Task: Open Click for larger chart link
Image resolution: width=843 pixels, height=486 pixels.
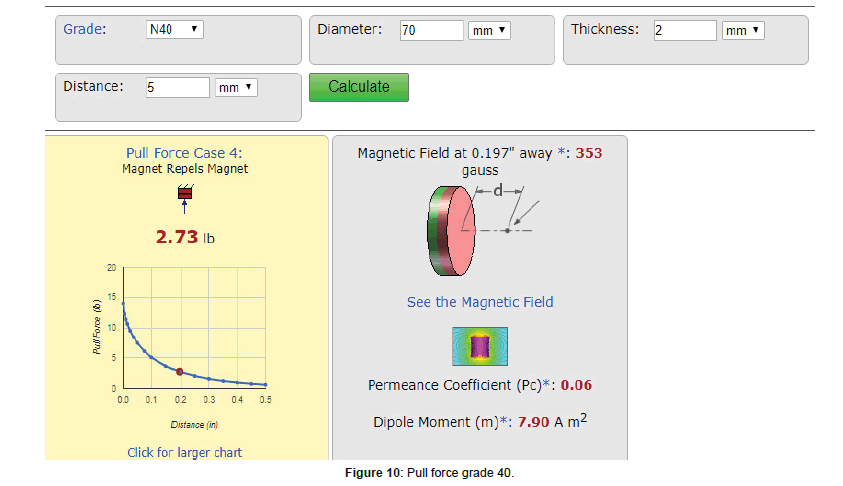Action: 184,452
